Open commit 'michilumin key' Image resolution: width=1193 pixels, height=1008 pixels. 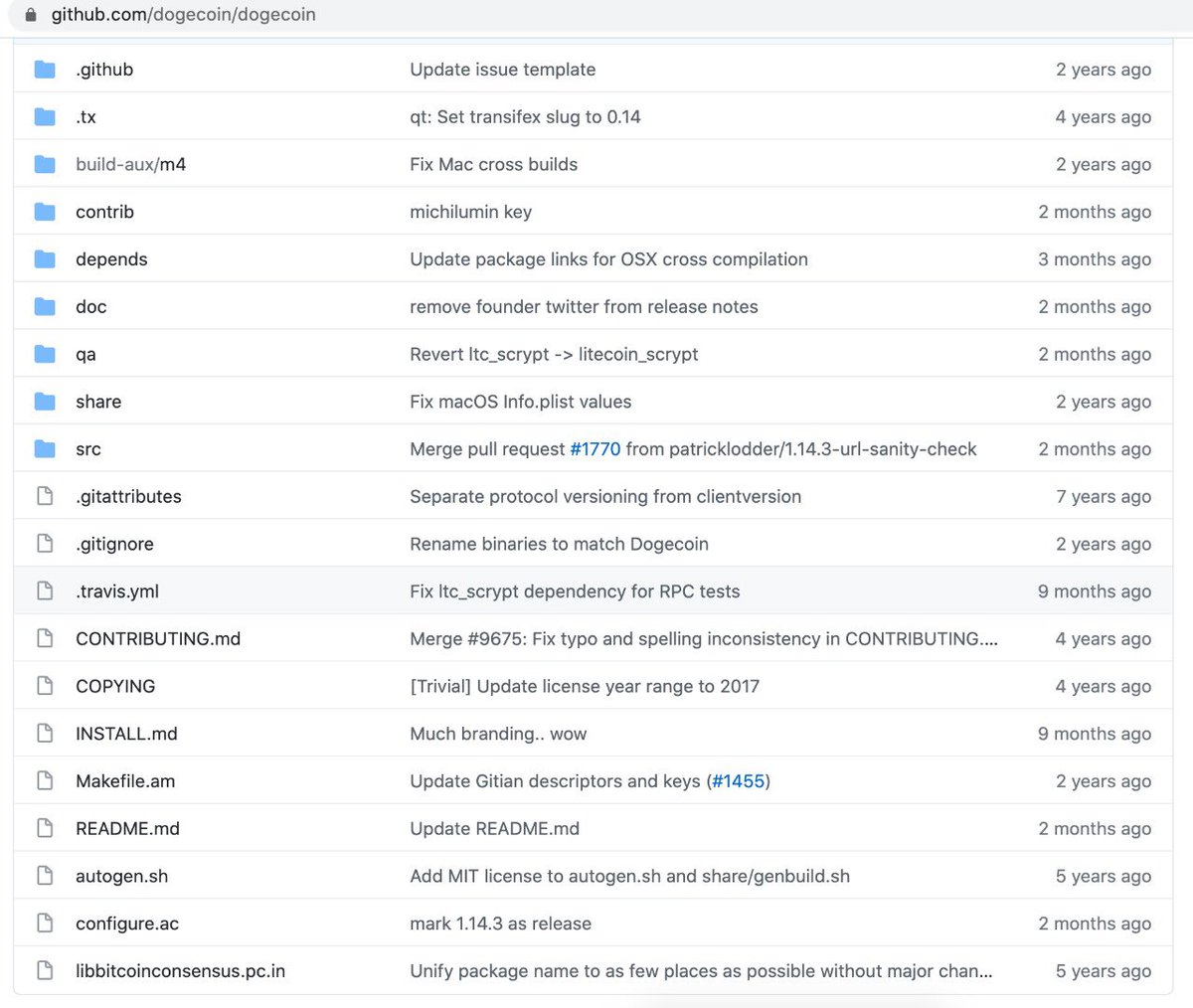click(x=471, y=212)
